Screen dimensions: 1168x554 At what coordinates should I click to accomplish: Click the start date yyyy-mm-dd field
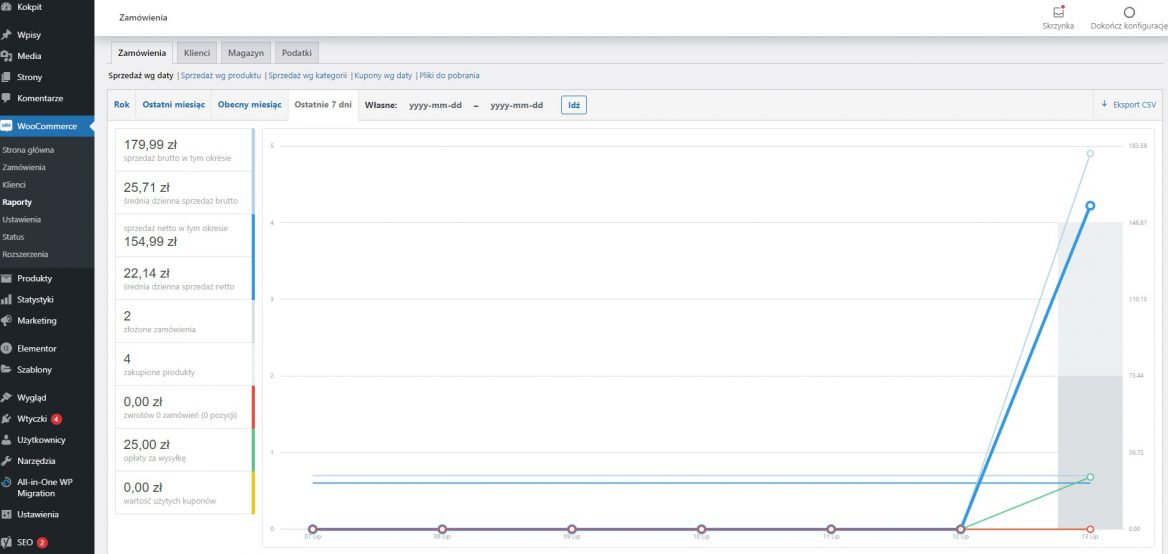[435, 105]
